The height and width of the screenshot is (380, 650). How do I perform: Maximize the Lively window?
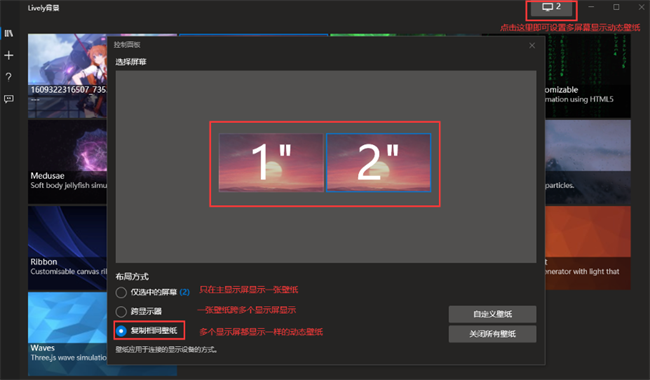(616, 7)
